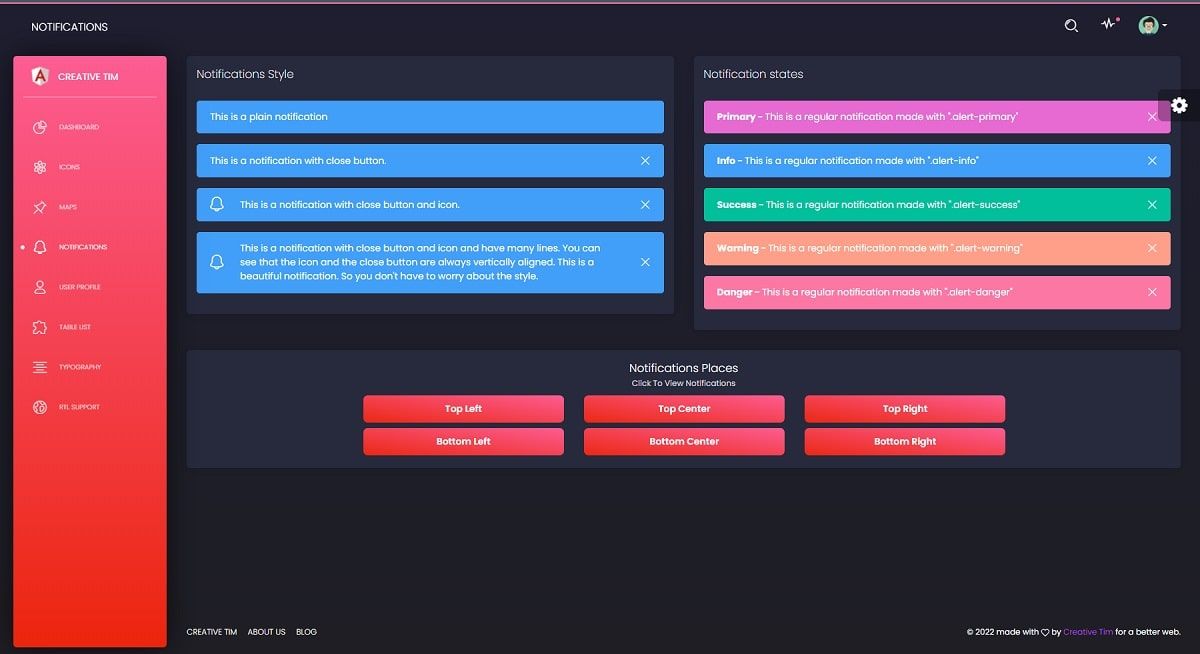The height and width of the screenshot is (654, 1200).
Task: Dismiss the Success notification alert
Action: [x=1152, y=204]
